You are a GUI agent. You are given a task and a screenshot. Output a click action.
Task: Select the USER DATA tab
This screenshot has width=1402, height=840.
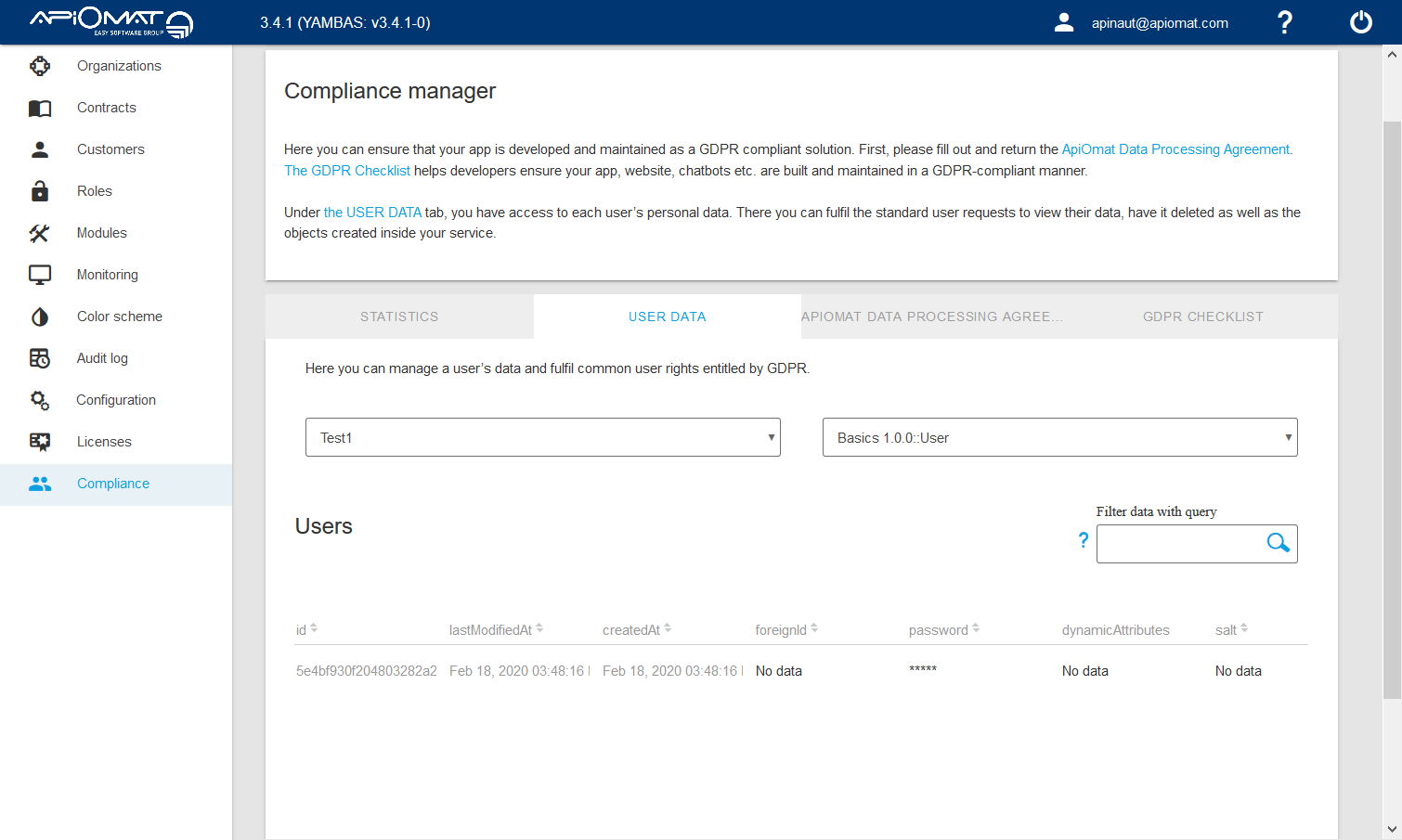668,317
